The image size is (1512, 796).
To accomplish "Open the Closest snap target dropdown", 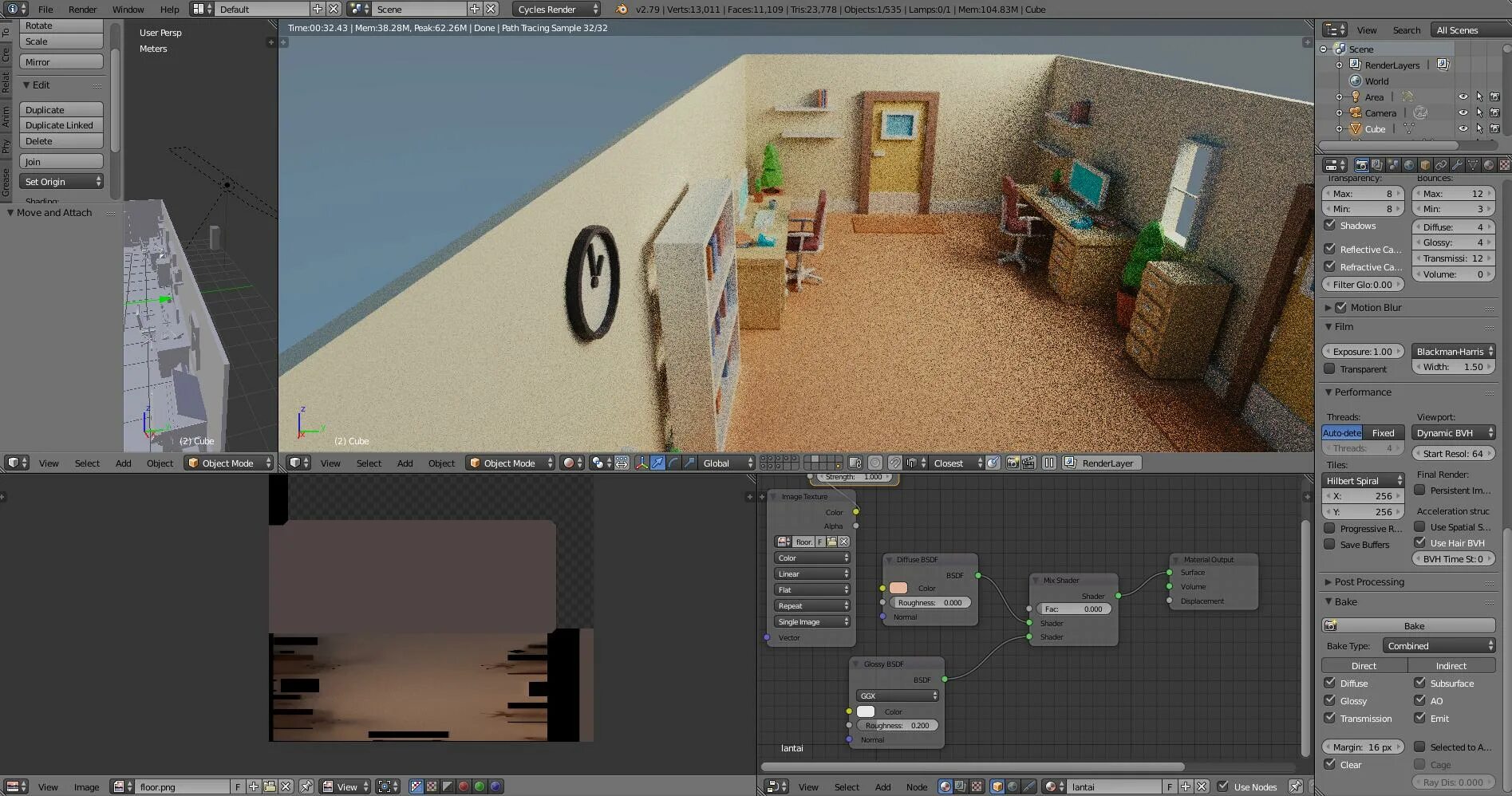I will [x=957, y=463].
